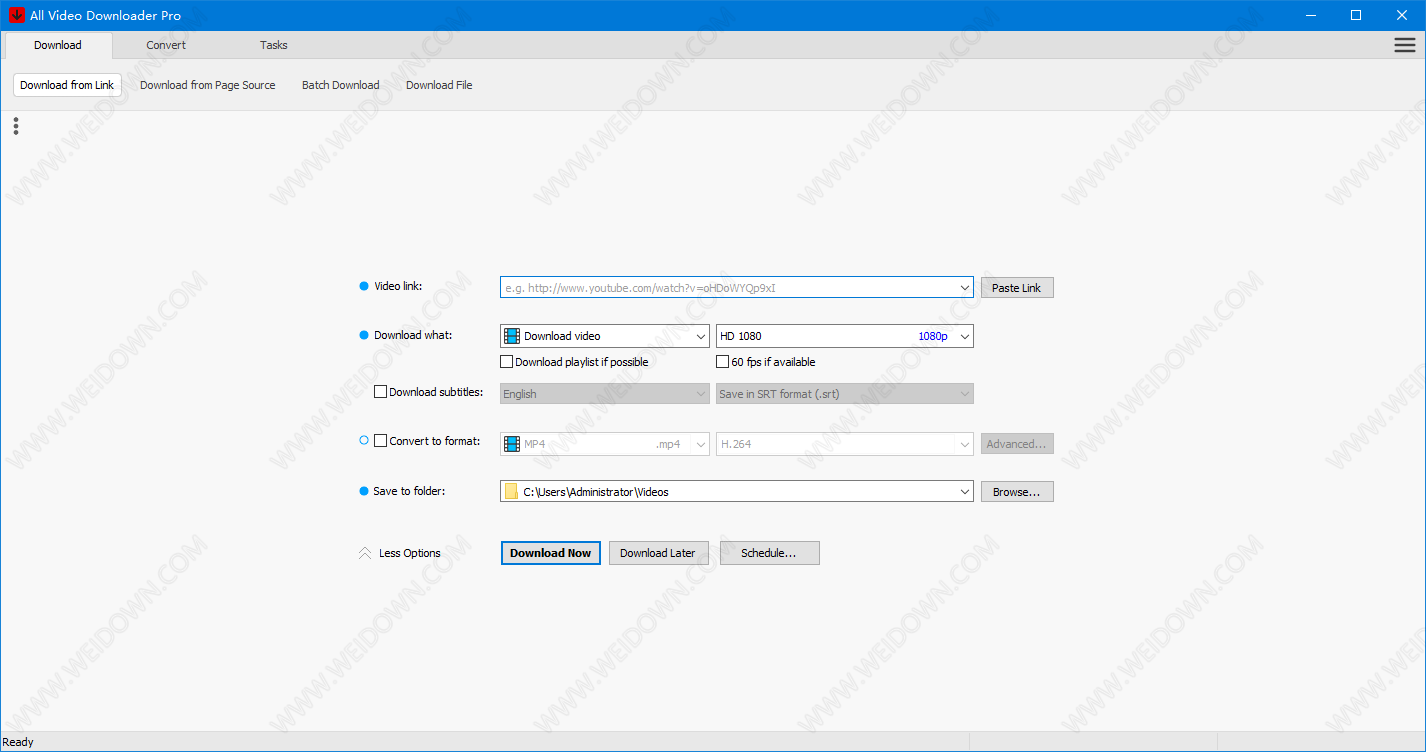This screenshot has width=1426, height=752.
Task: Collapse options with the Less Options chevron
Action: coord(365,553)
